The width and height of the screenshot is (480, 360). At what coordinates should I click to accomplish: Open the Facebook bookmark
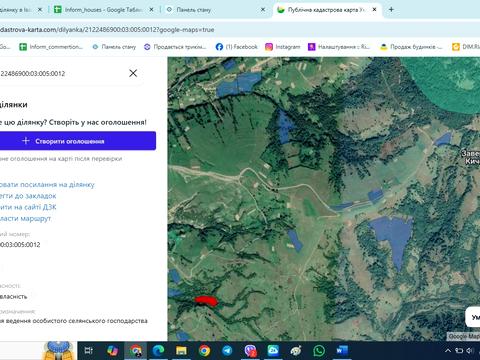[237, 47]
